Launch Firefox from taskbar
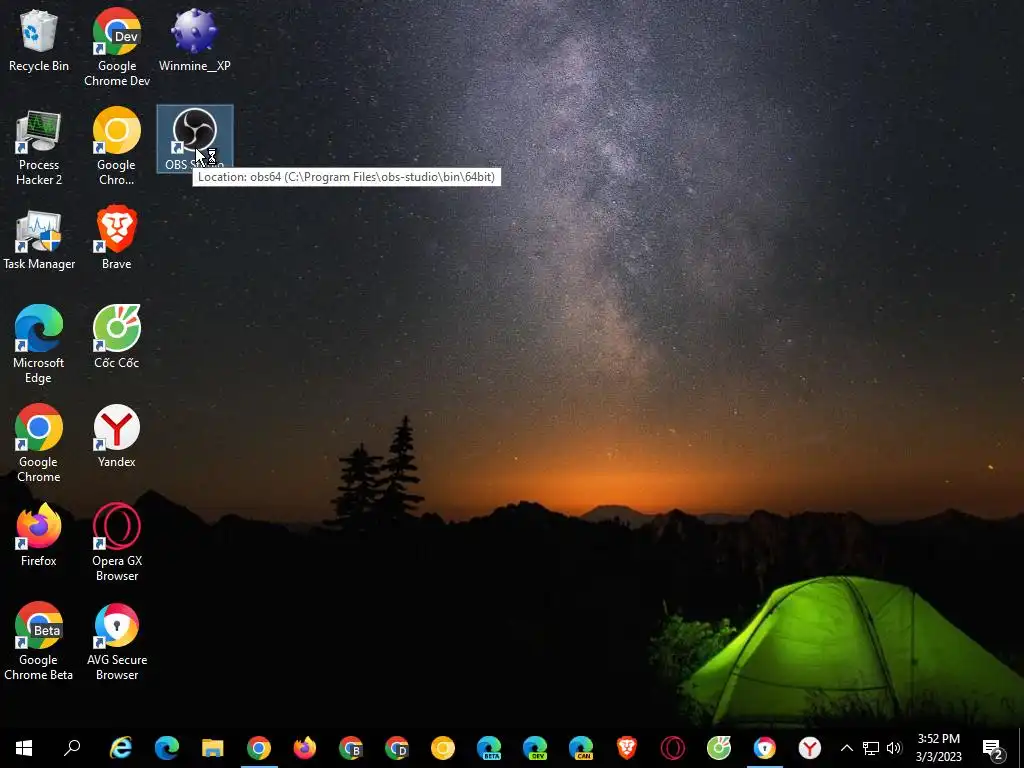The image size is (1024, 768). click(x=304, y=748)
